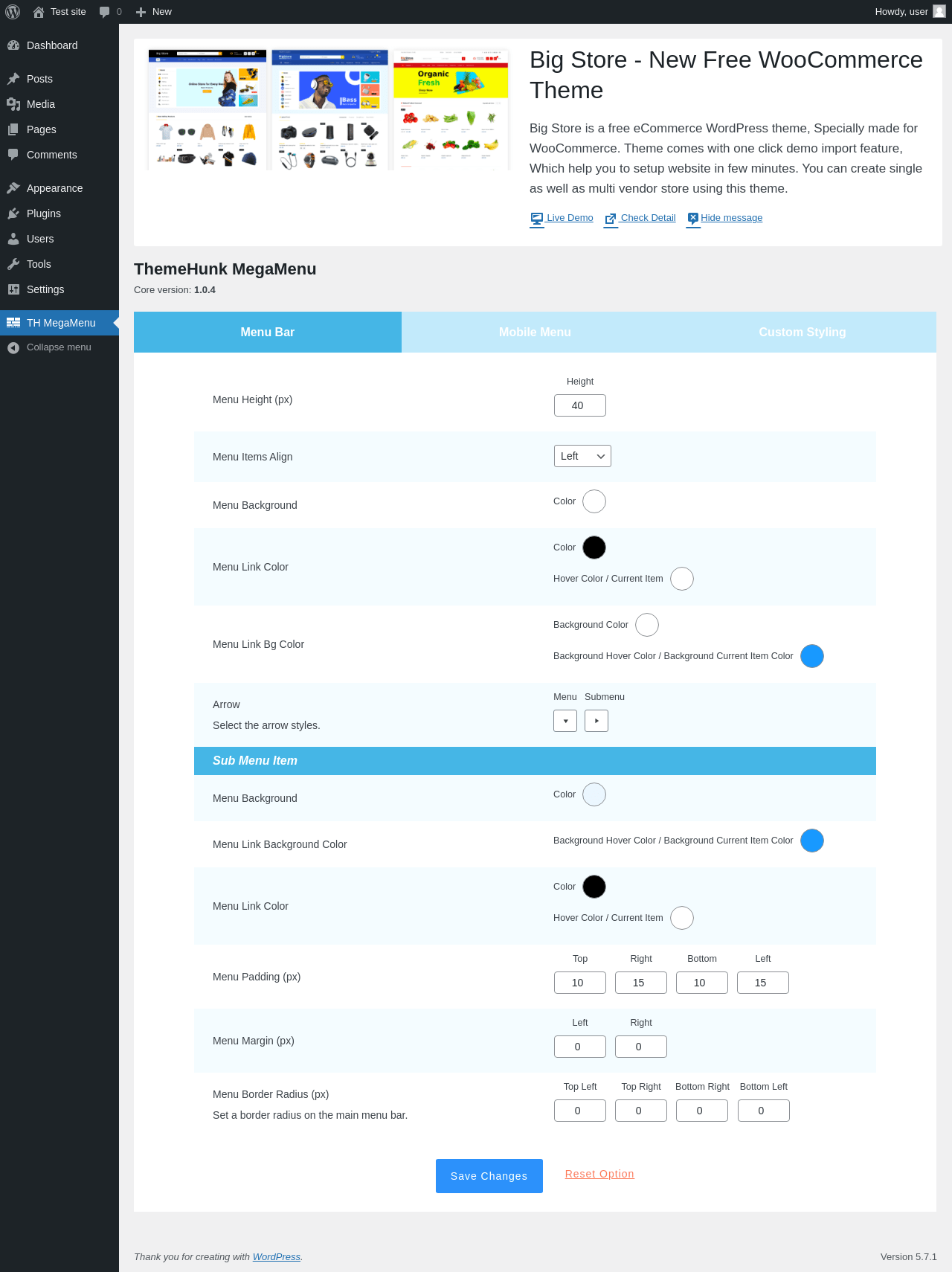Open the Hover Color swatch under Sub Menu Item
The image size is (952, 1272).
tap(682, 918)
